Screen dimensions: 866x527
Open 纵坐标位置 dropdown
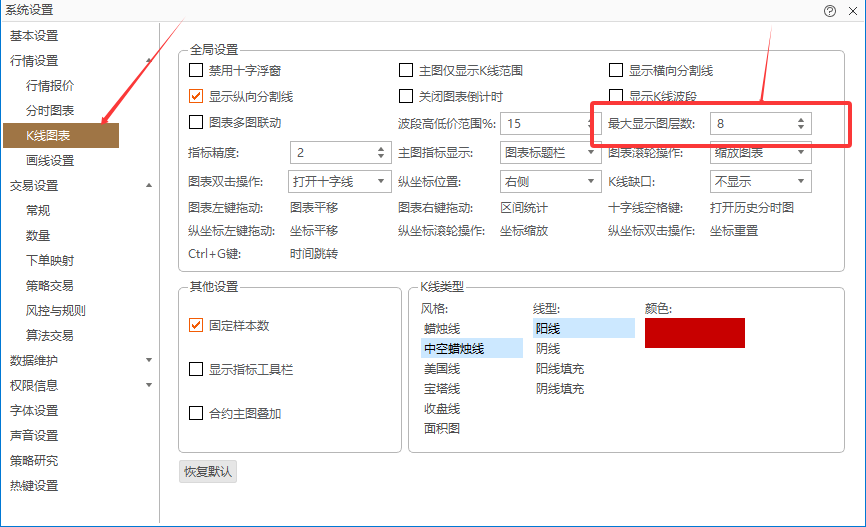click(550, 182)
